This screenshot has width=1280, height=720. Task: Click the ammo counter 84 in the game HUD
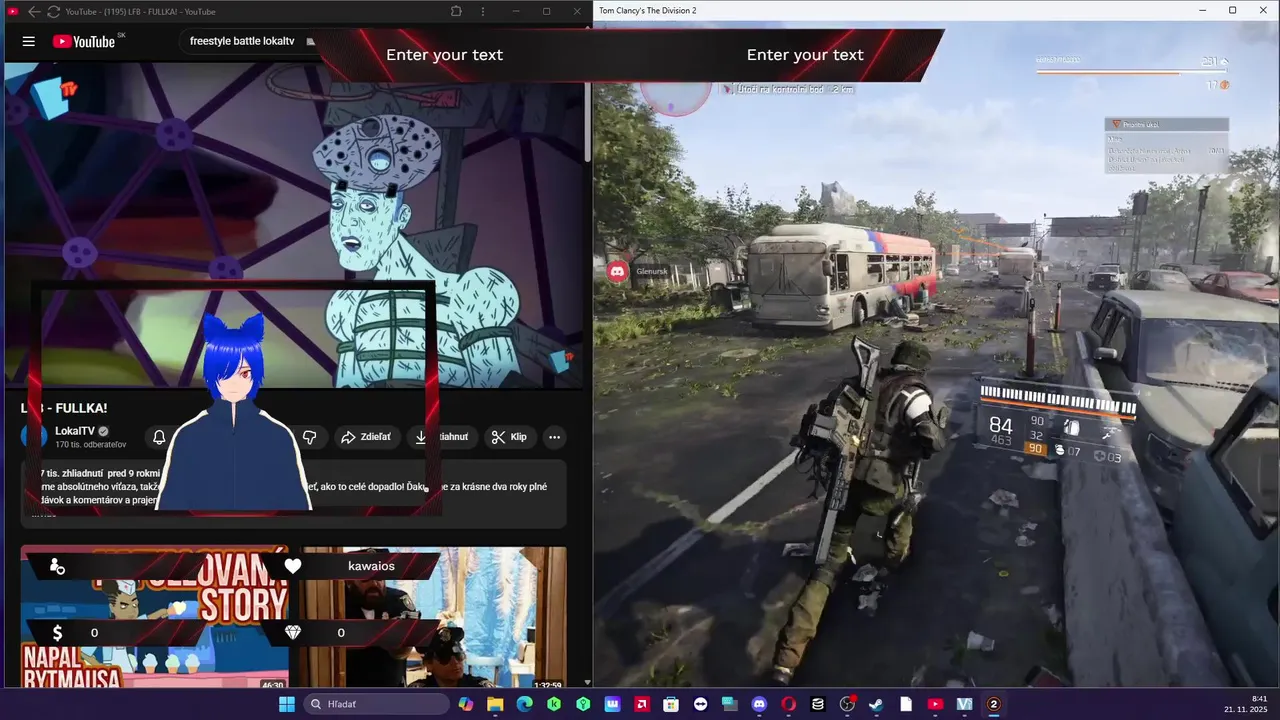[1001, 426]
